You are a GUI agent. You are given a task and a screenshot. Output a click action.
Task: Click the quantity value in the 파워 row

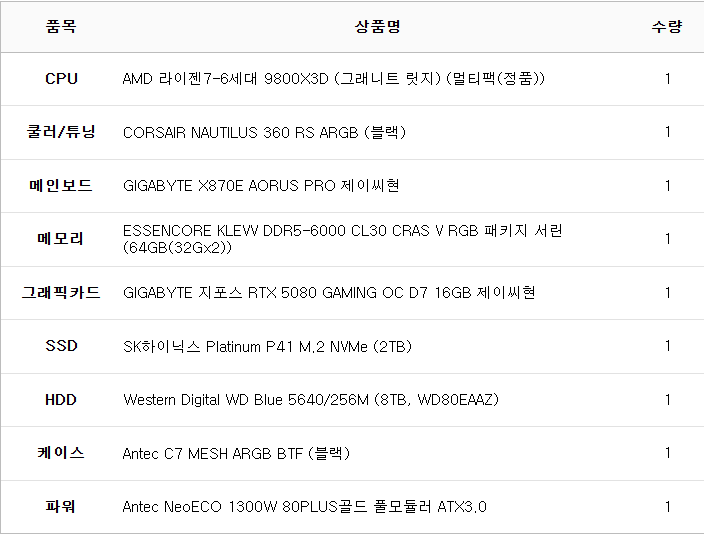pyautogui.click(x=667, y=507)
